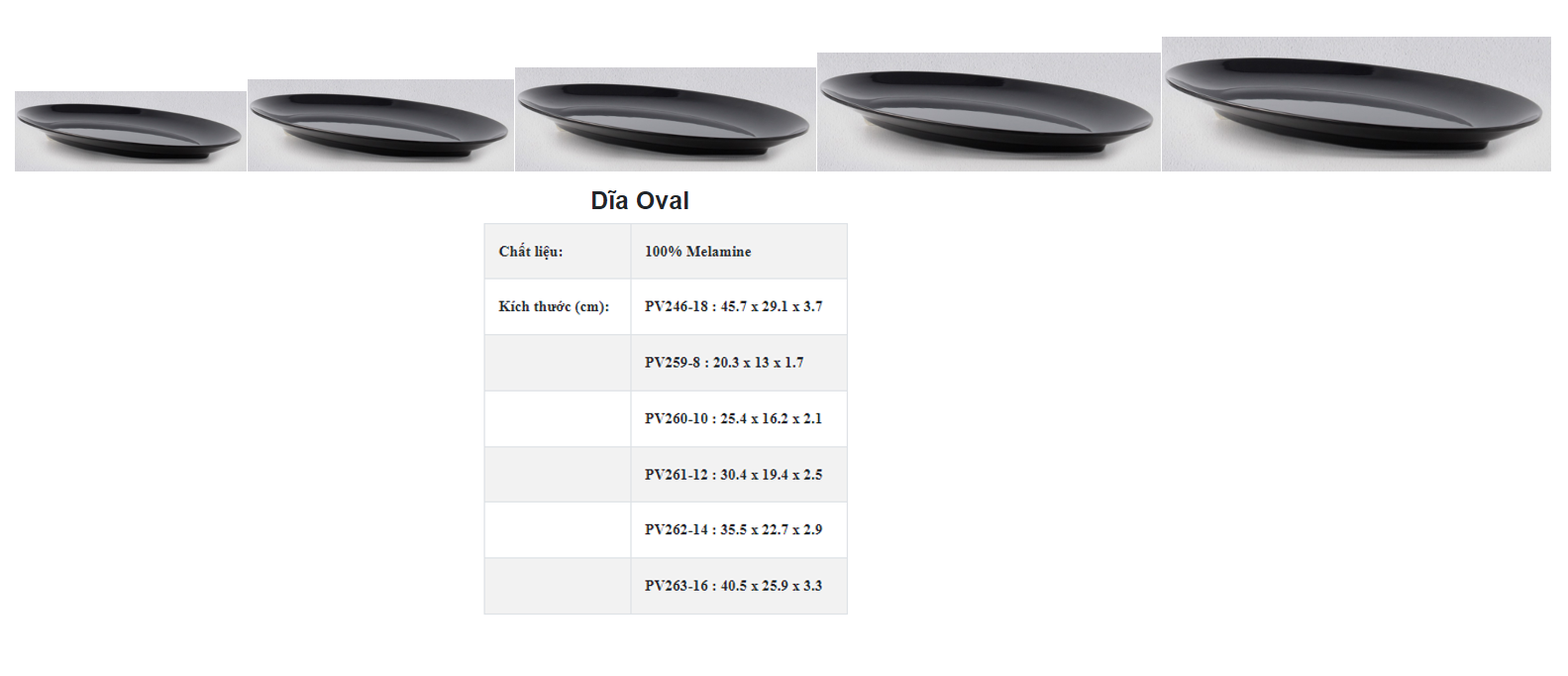This screenshot has height=676, width=1568.
Task: Click the empty cell beside PV259-8
Action: (558, 363)
